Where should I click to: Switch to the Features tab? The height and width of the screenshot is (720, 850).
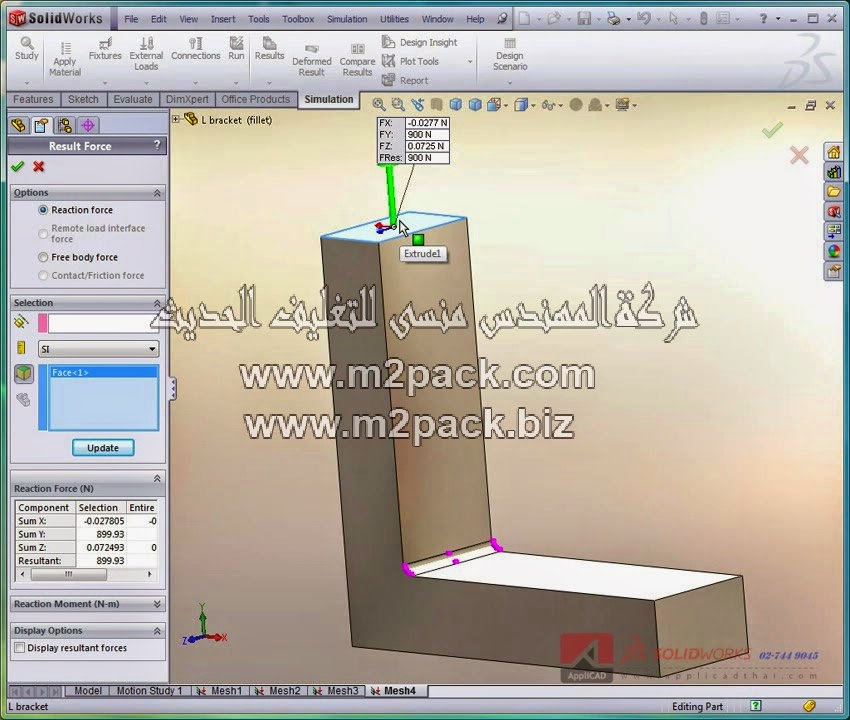point(33,99)
